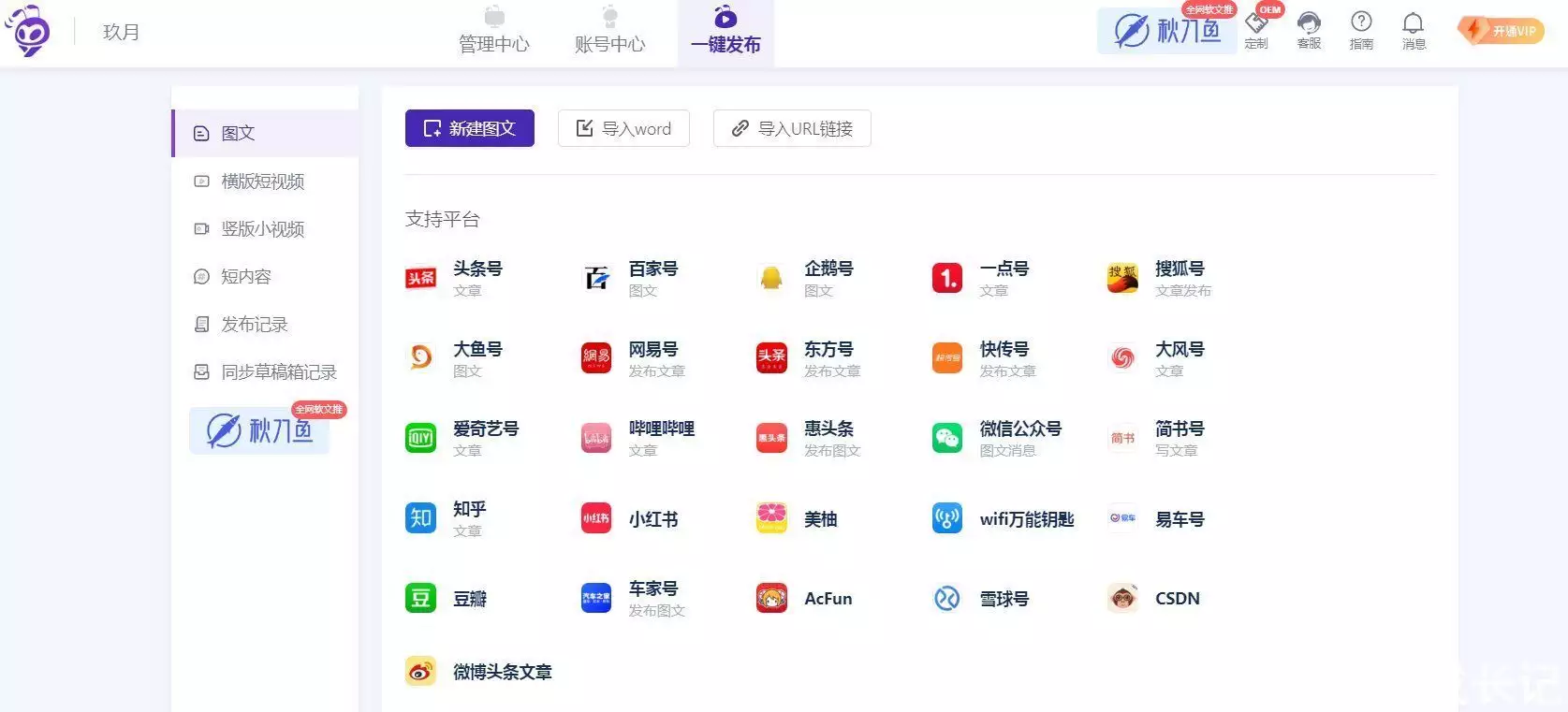This screenshot has height=712, width=1568.
Task: Open 同步草稿箱记录 sidebar item
Action: click(266, 371)
